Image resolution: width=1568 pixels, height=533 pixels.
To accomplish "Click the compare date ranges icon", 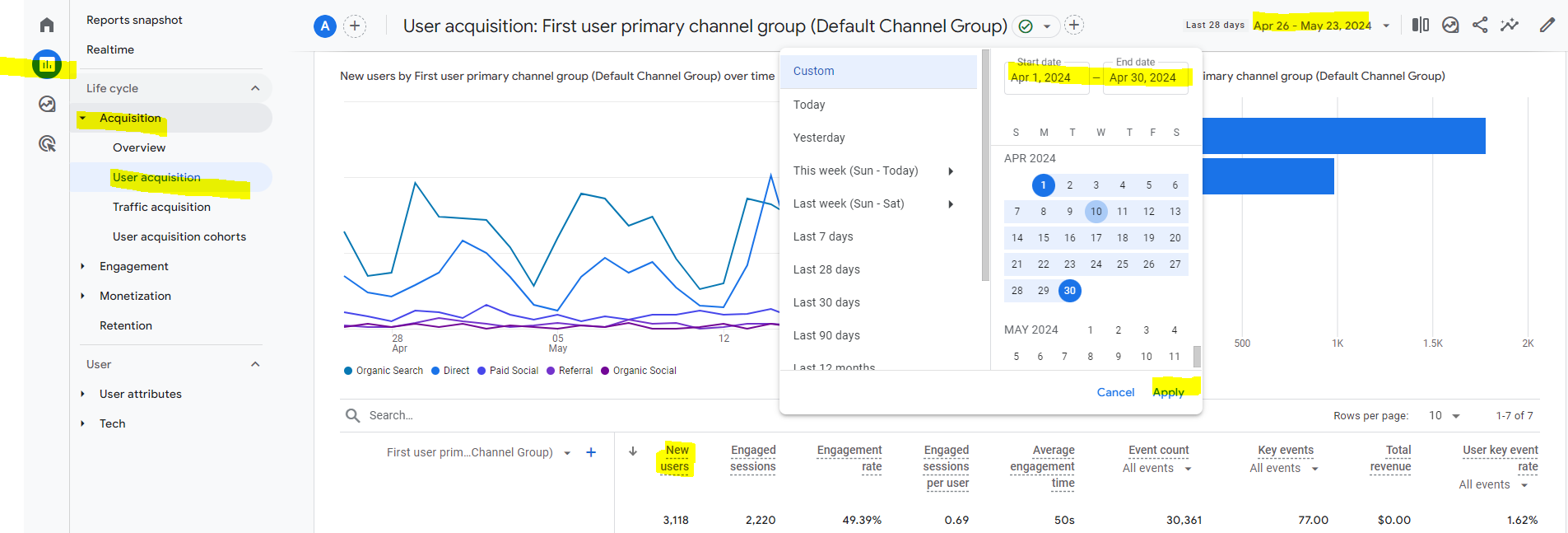I will pos(1420,25).
